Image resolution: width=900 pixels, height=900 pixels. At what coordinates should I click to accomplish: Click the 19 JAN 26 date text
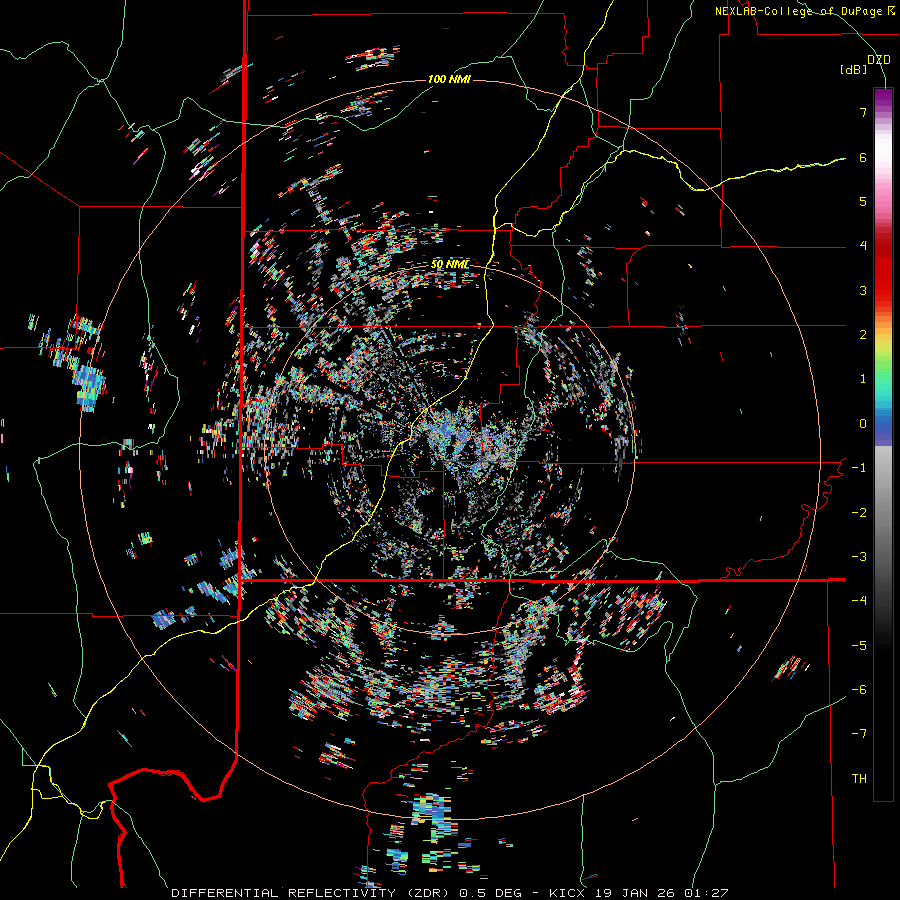(x=633, y=893)
